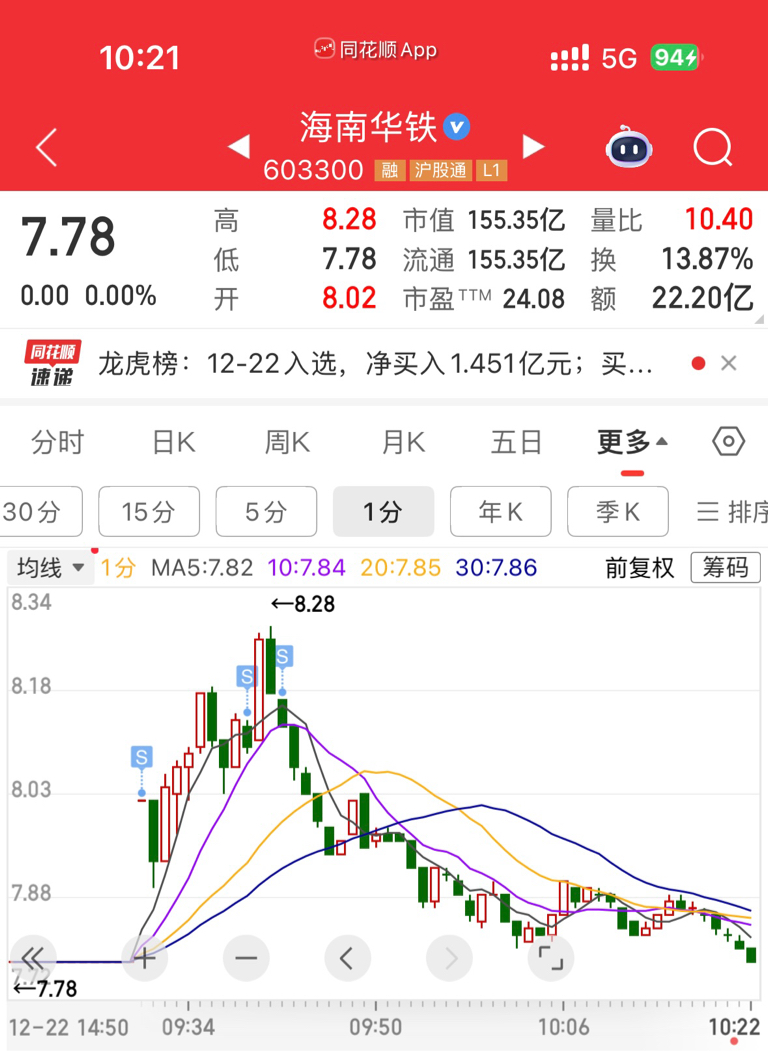Image resolution: width=769 pixels, height=1051 pixels.
Task: Tap the S sell marker near 8.18
Action: [247, 676]
